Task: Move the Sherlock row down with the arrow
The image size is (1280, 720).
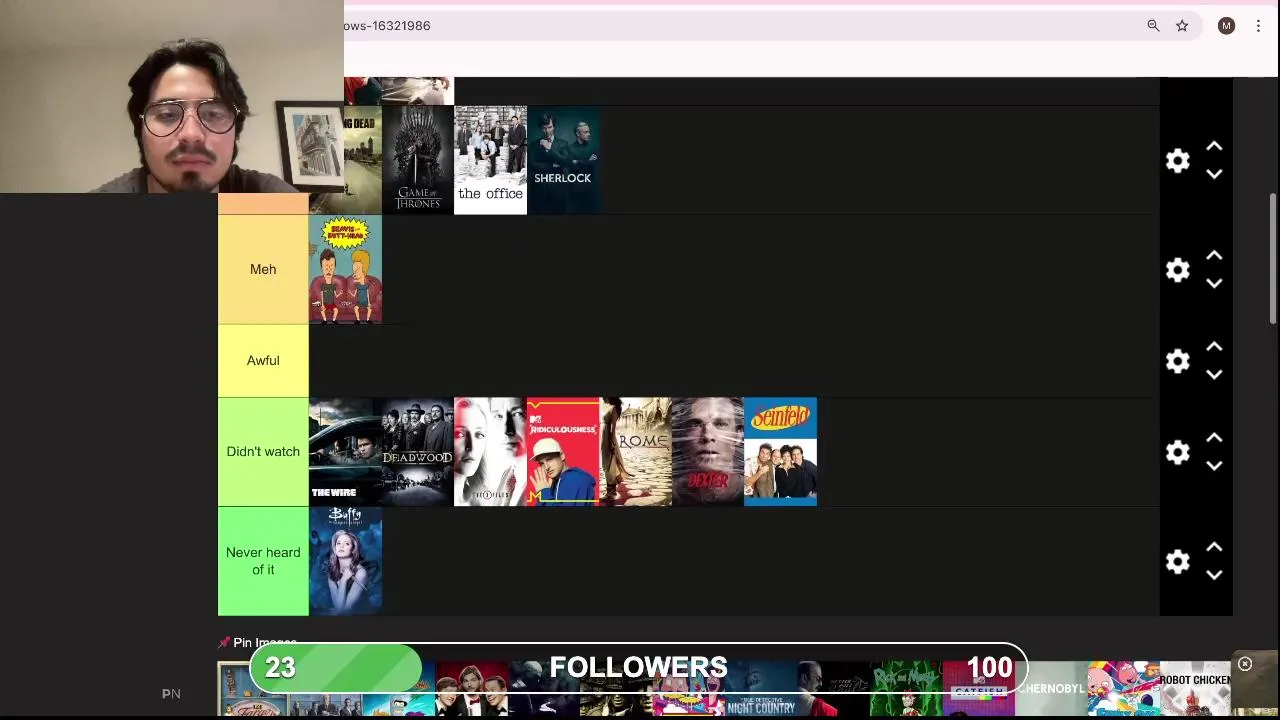Action: pos(1214,174)
